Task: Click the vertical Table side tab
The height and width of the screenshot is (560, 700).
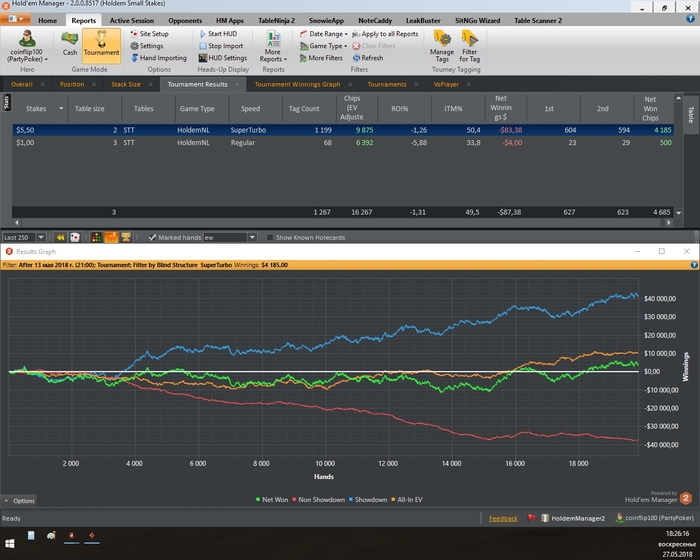Action: (691, 114)
